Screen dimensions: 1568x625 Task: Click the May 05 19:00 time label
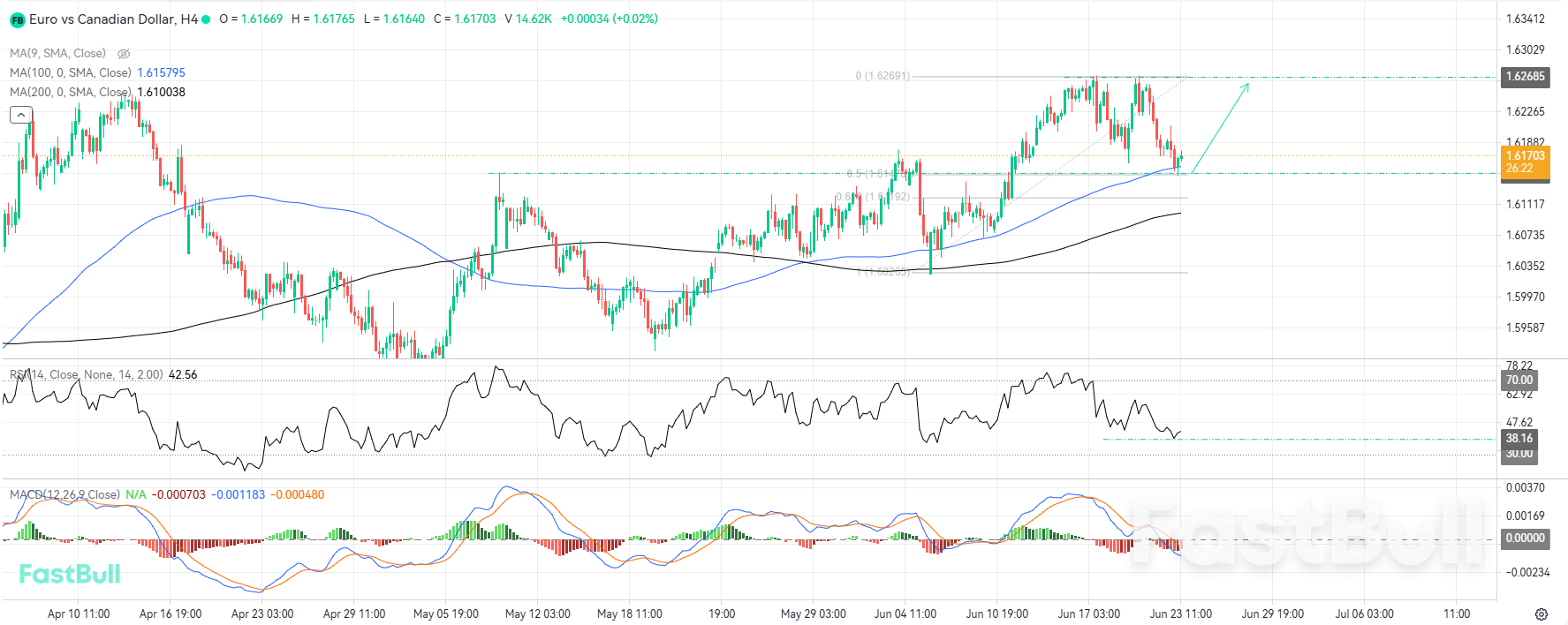tap(446, 614)
